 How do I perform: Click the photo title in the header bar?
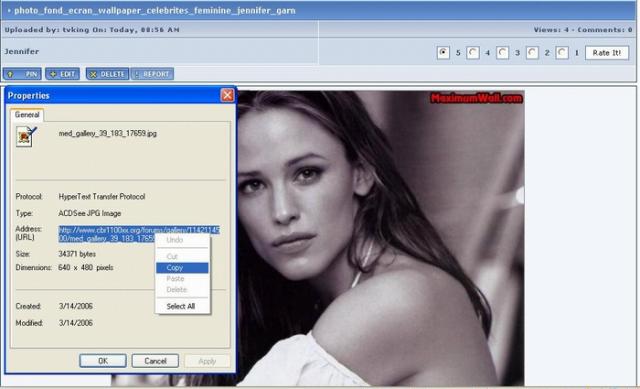tap(155, 11)
